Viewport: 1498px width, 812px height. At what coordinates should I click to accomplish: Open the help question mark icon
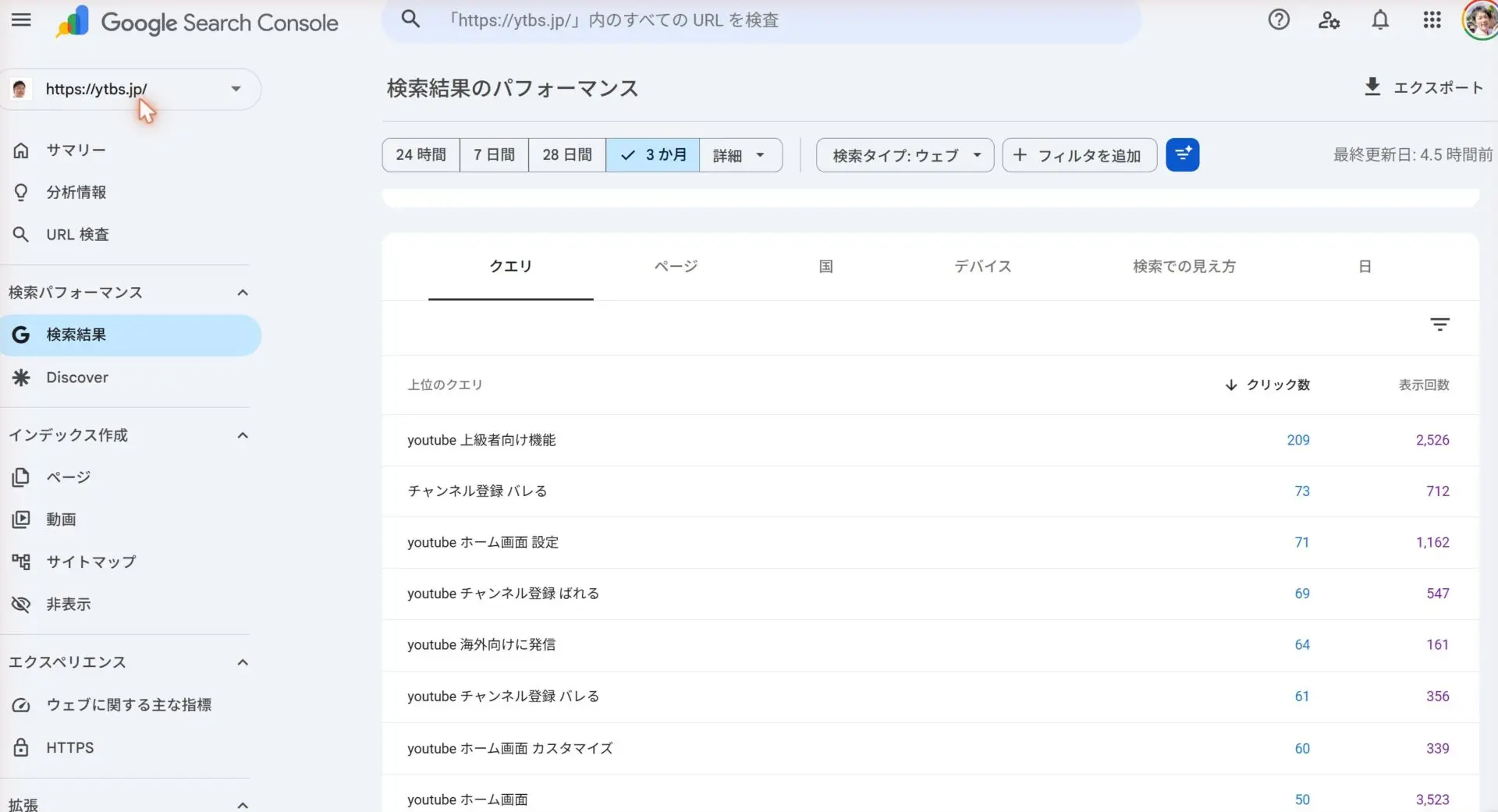1278,20
